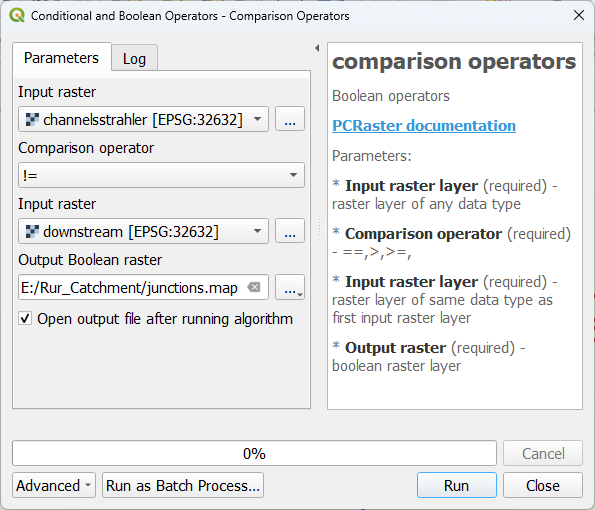
Task: Open the Advanced options menu
Action: coord(54,485)
